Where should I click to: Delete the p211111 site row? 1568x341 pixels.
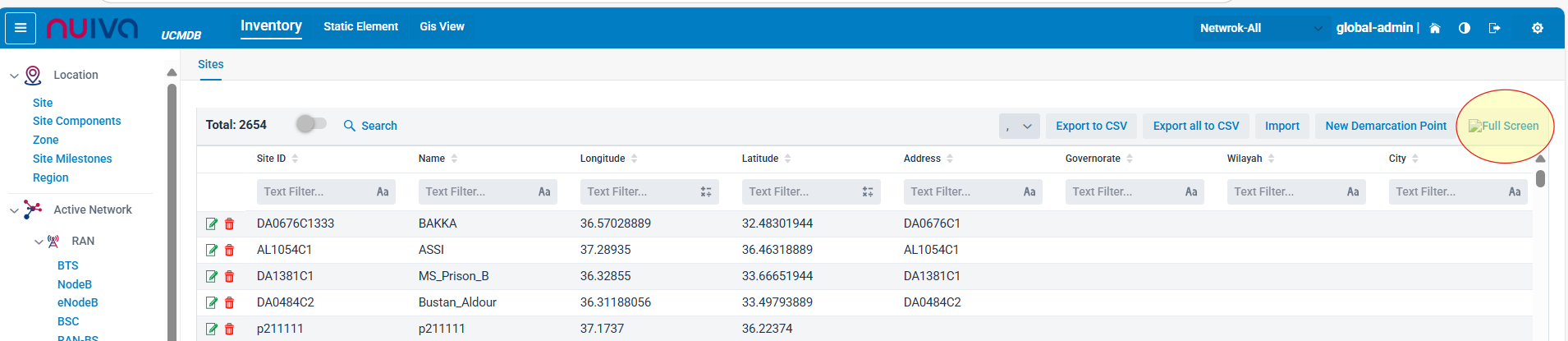tap(230, 329)
